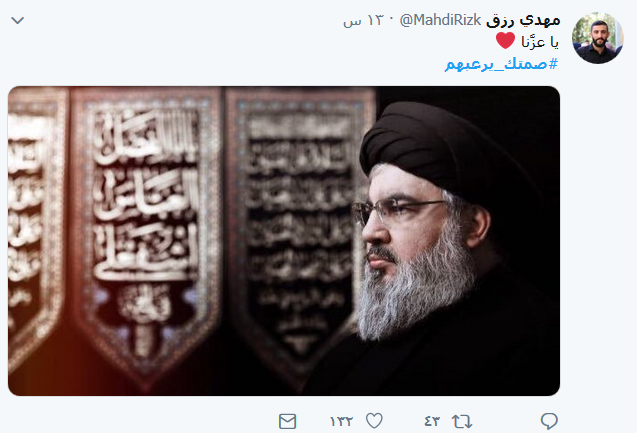Click the red heart emoji in tweet text
Image resolution: width=637 pixels, height=433 pixels.
(x=506, y=41)
